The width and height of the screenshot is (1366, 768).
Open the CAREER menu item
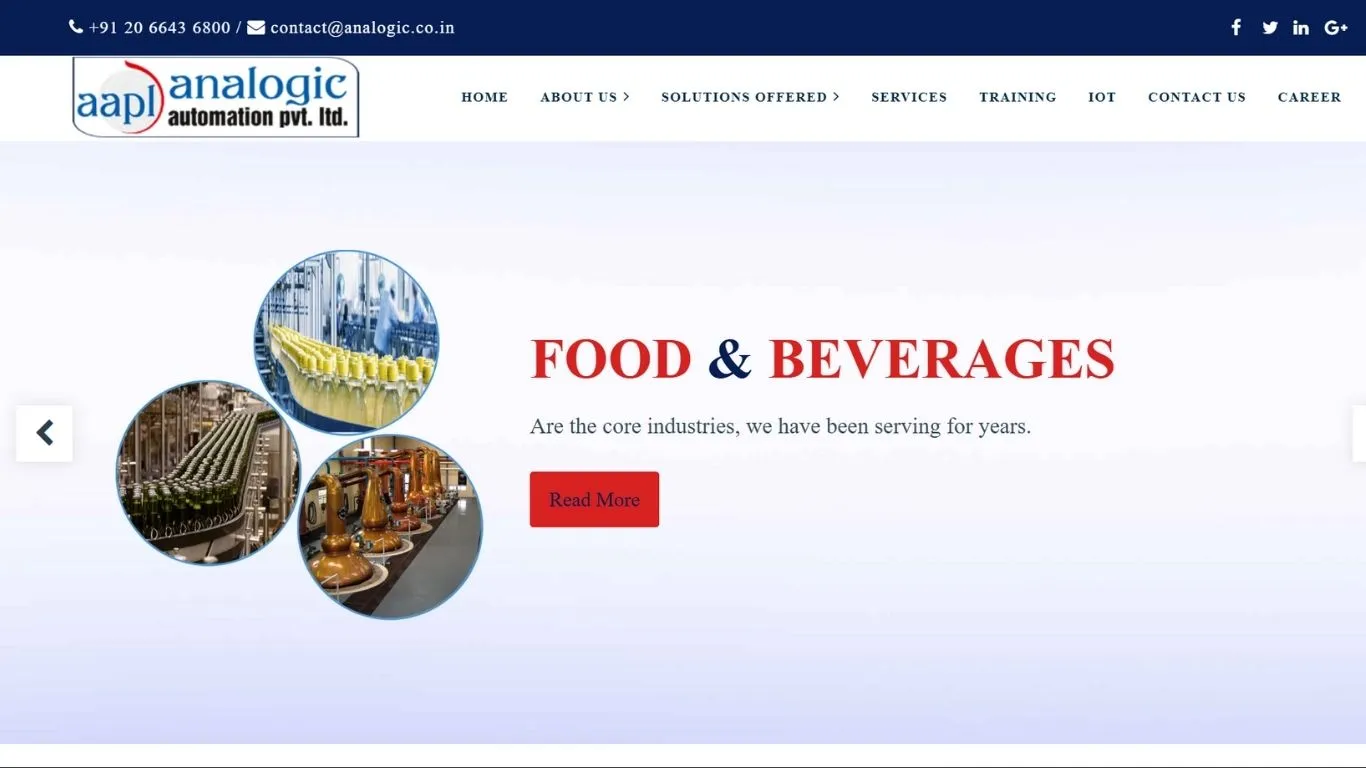[1309, 97]
